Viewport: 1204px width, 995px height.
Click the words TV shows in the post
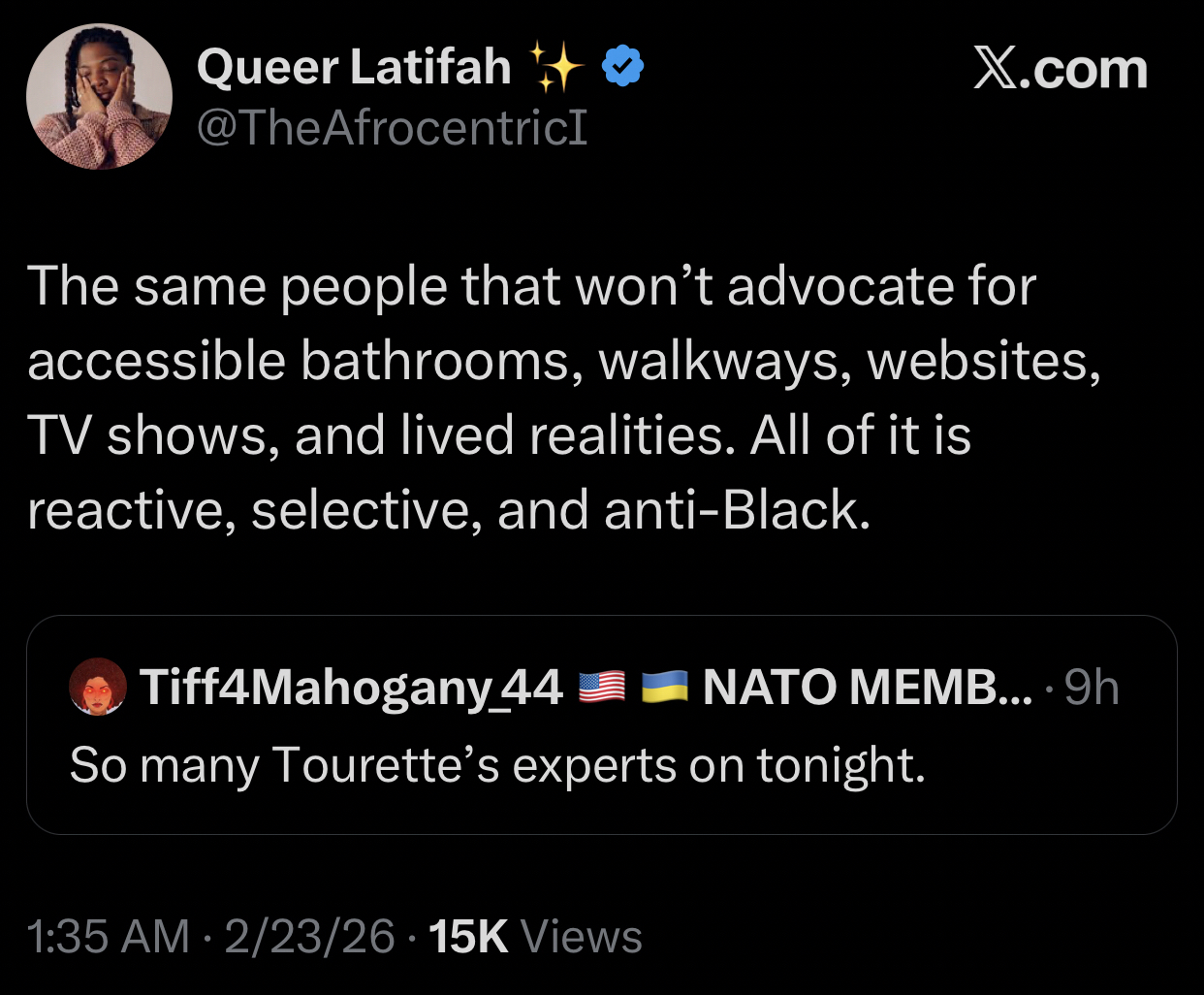point(146,435)
